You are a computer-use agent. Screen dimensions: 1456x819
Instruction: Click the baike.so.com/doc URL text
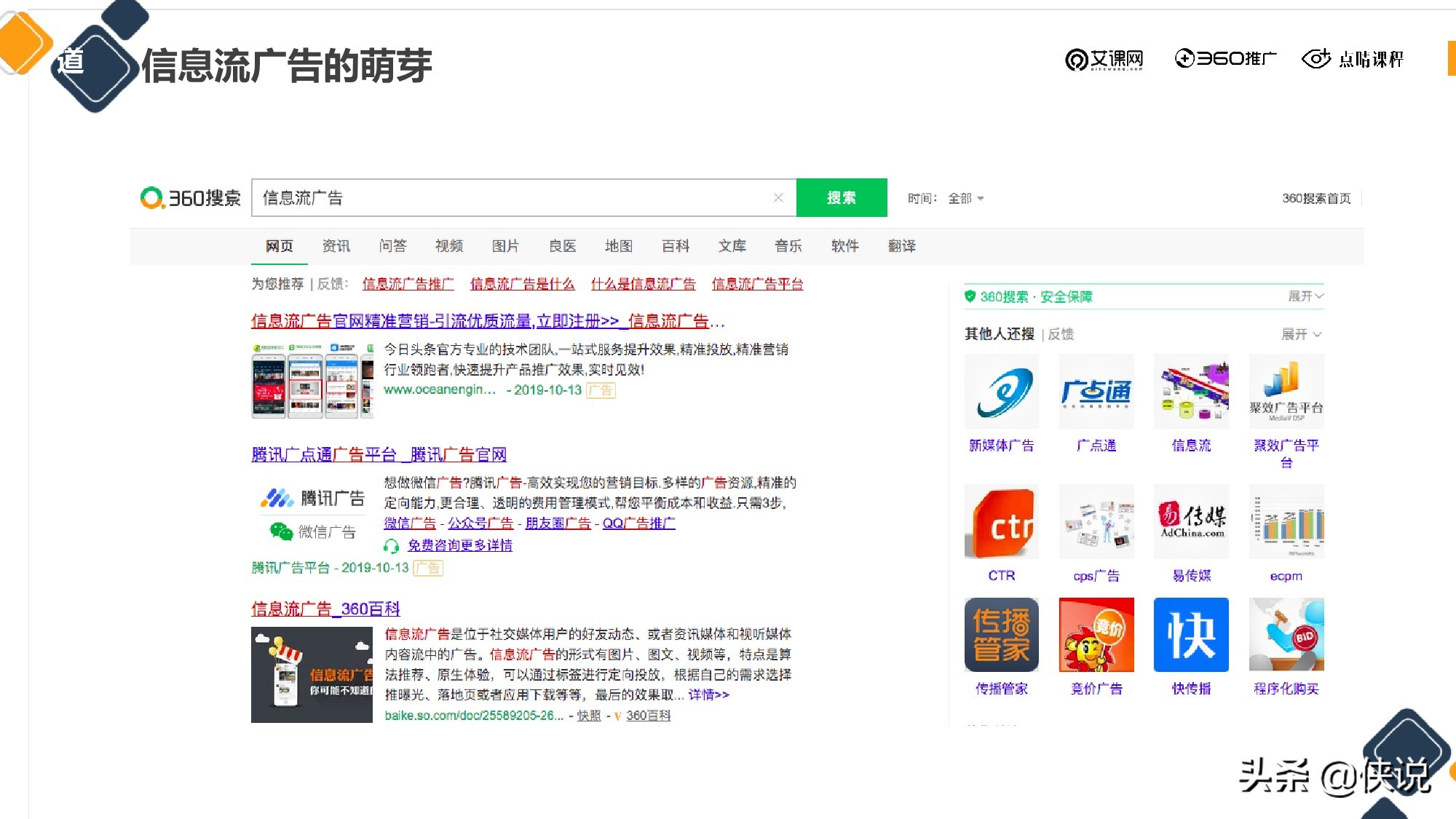click(x=474, y=716)
